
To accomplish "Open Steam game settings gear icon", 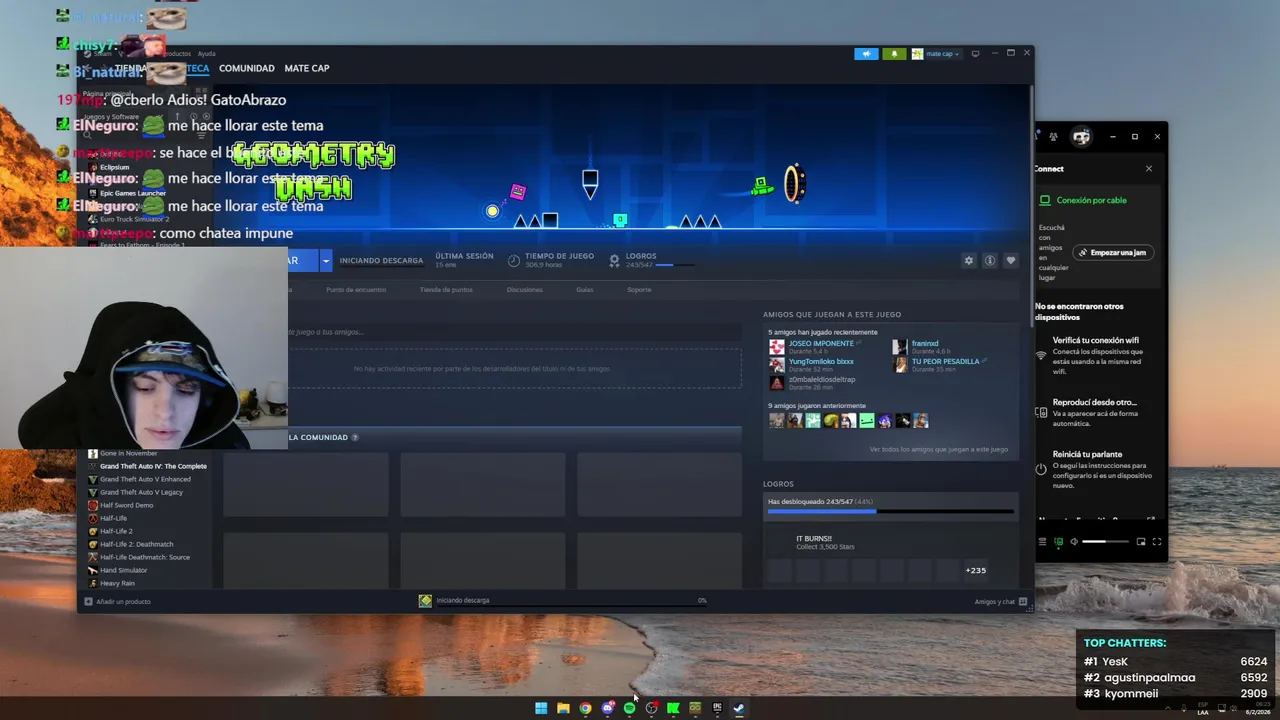I will (x=968, y=260).
